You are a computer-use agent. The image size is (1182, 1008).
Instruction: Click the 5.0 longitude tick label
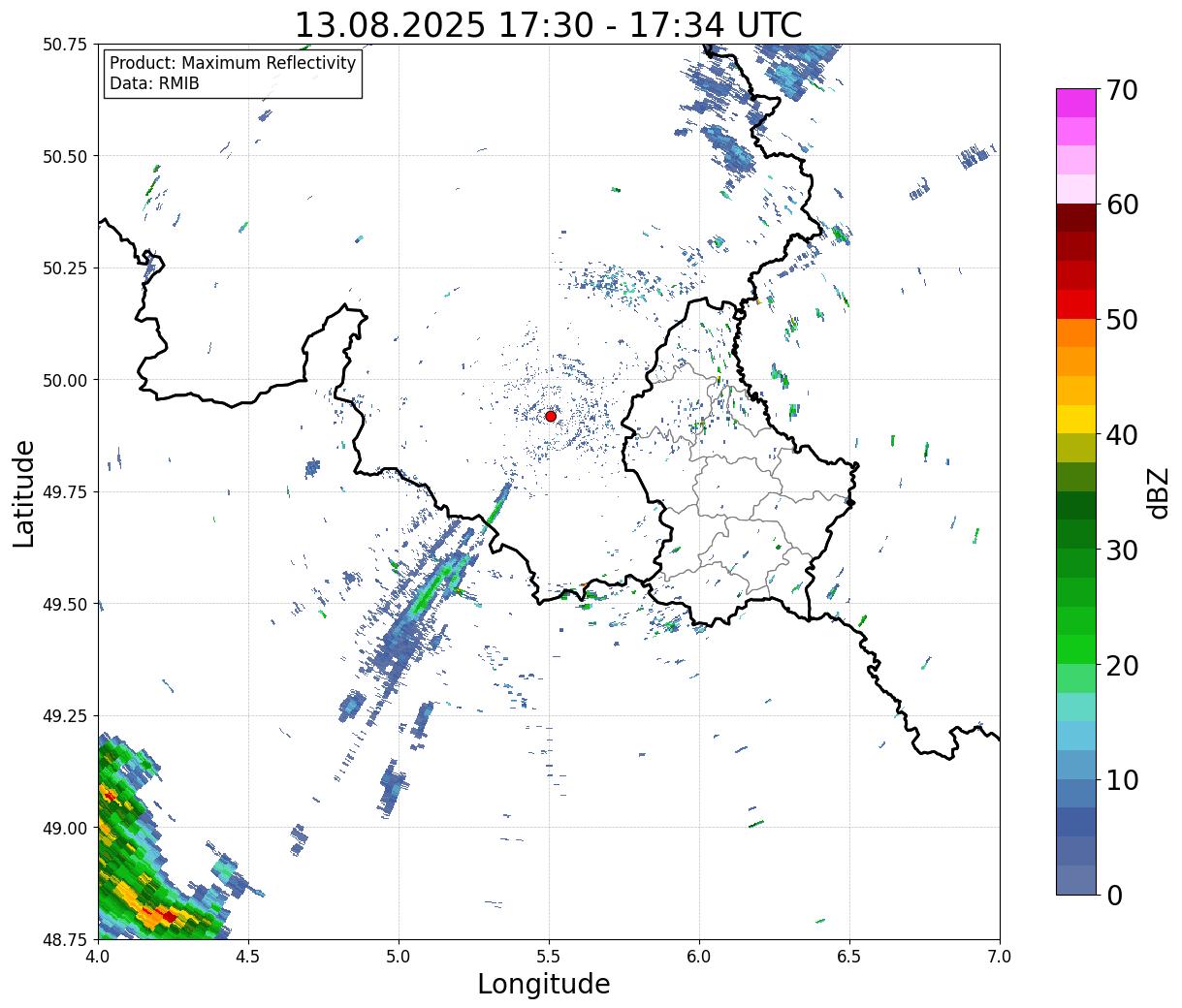[399, 956]
